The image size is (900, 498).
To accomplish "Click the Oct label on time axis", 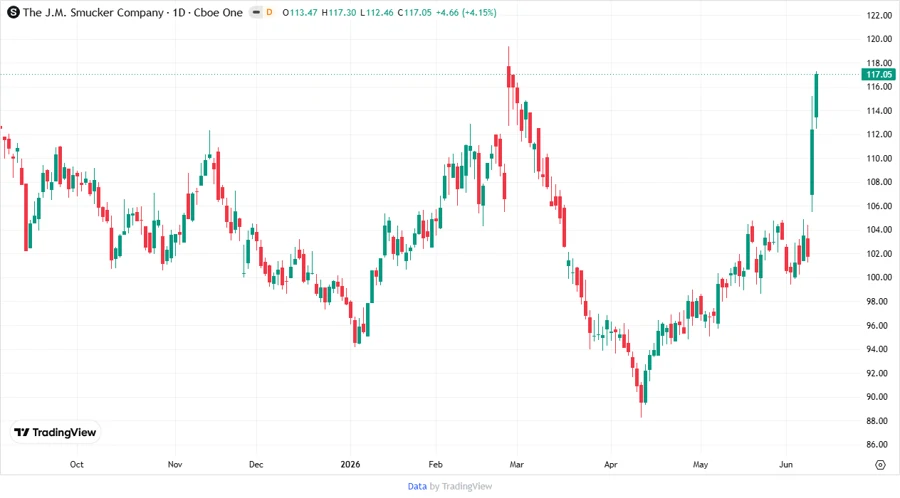I will tap(76, 464).
